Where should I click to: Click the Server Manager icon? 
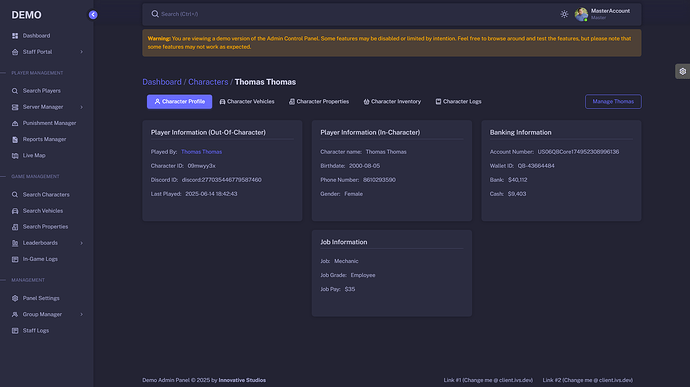point(15,107)
